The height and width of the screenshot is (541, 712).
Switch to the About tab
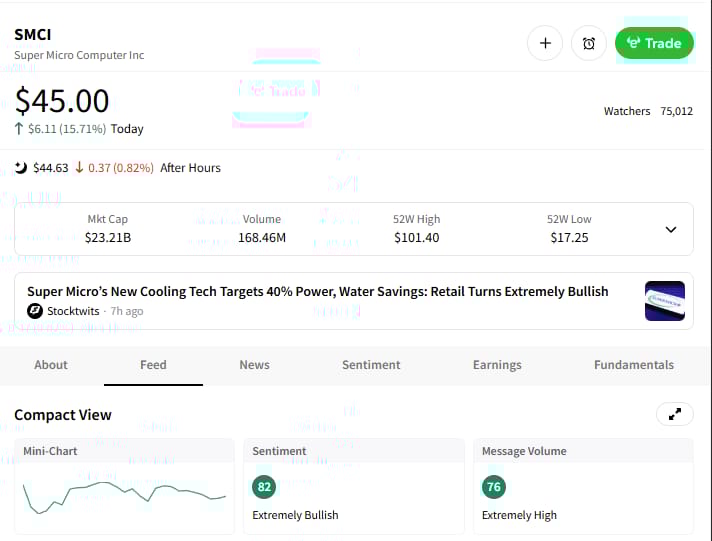(x=51, y=365)
